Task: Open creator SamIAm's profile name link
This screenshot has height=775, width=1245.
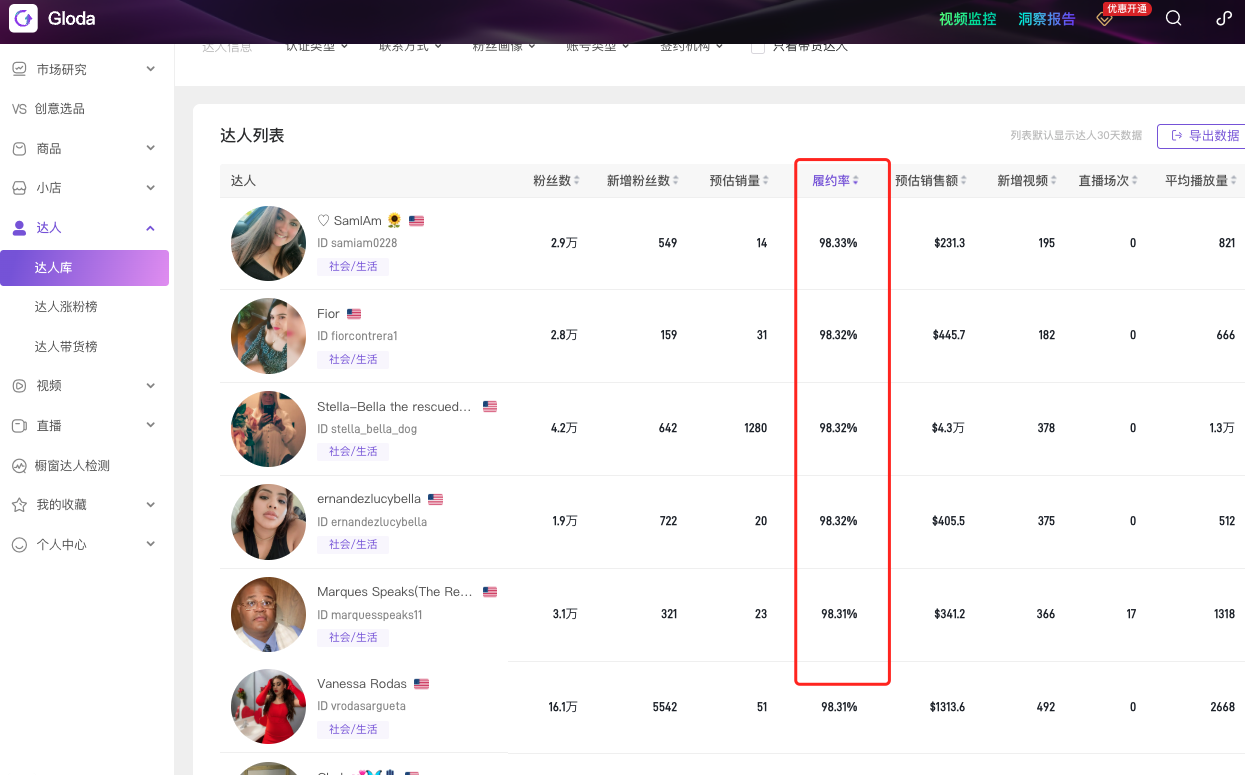Action: coord(359,221)
